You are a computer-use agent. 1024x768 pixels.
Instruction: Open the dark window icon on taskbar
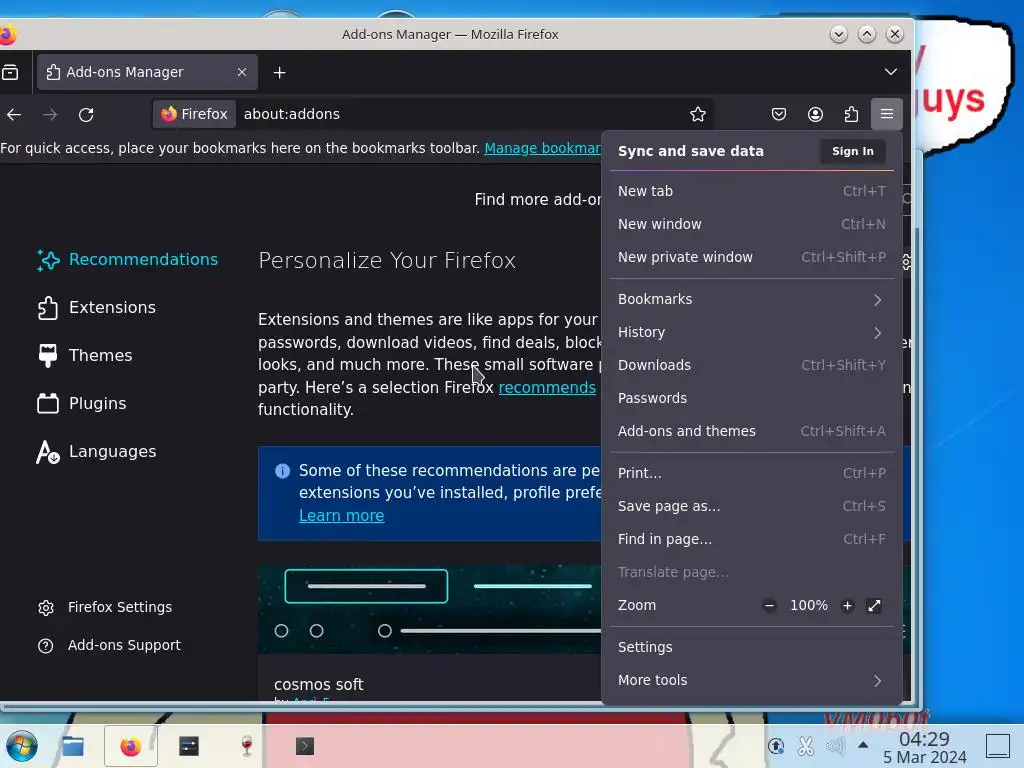189,746
